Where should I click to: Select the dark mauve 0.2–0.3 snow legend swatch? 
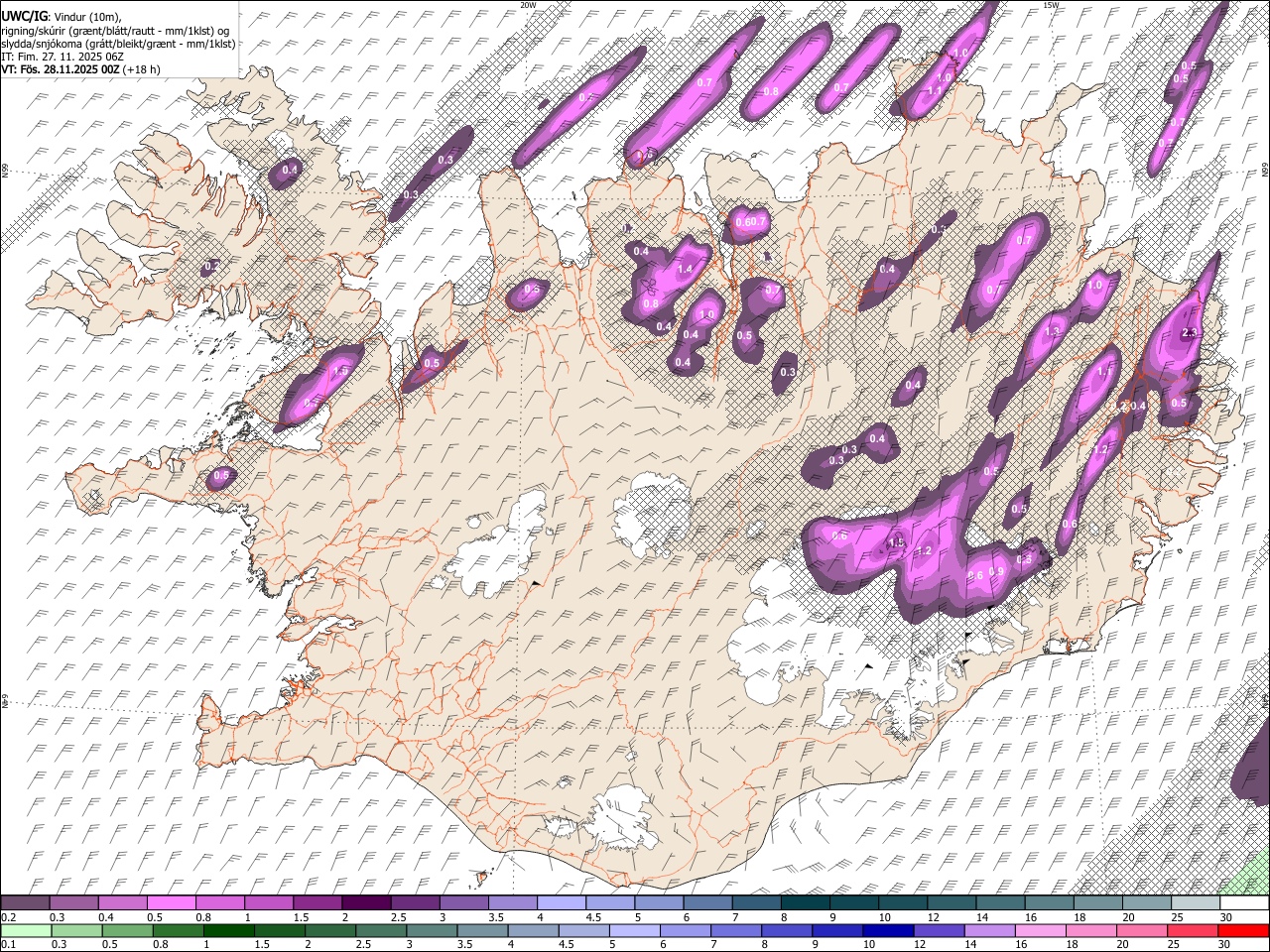[x=25, y=902]
